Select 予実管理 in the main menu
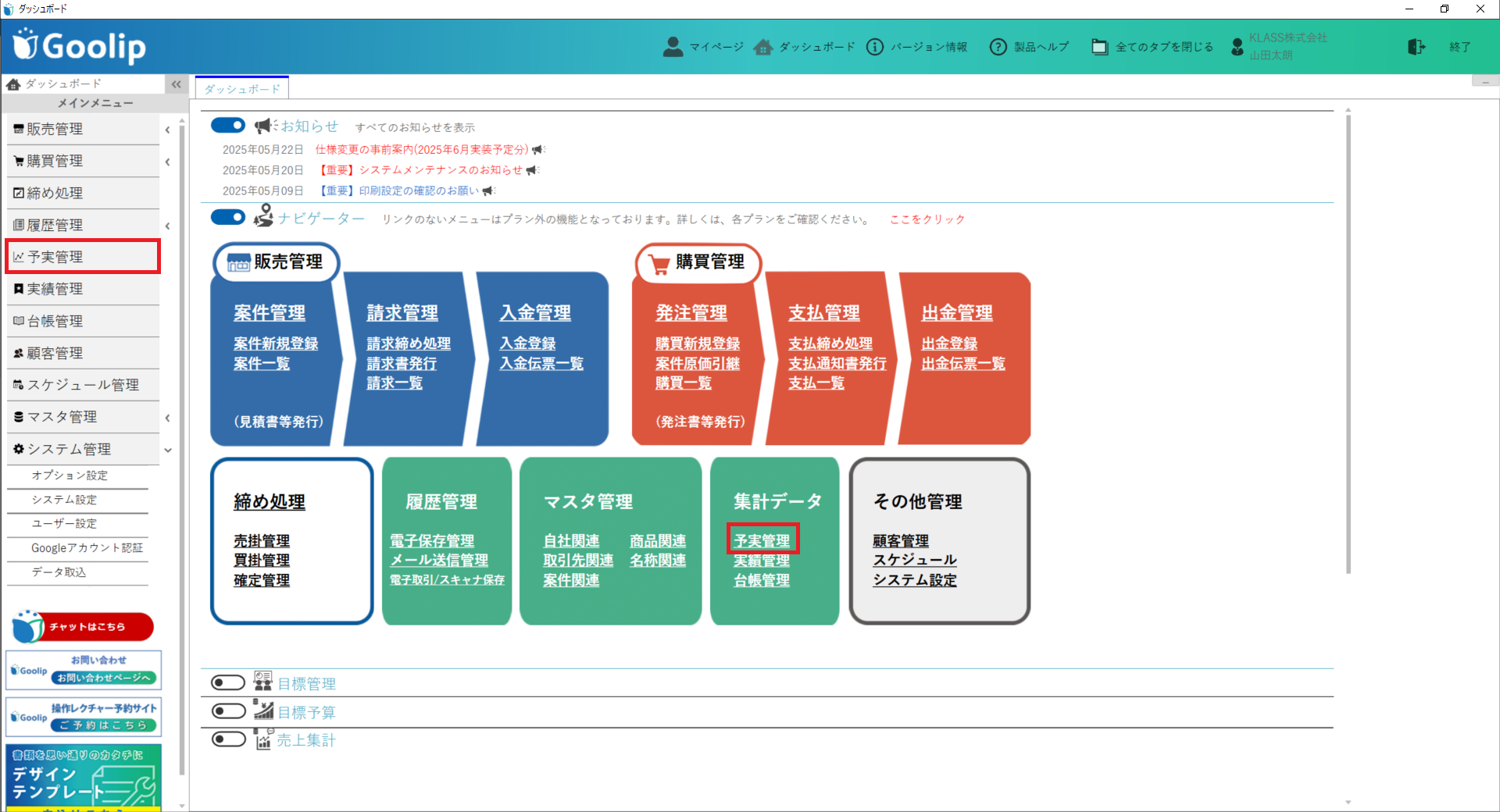Screen dimensions: 1500x812 click(83, 257)
